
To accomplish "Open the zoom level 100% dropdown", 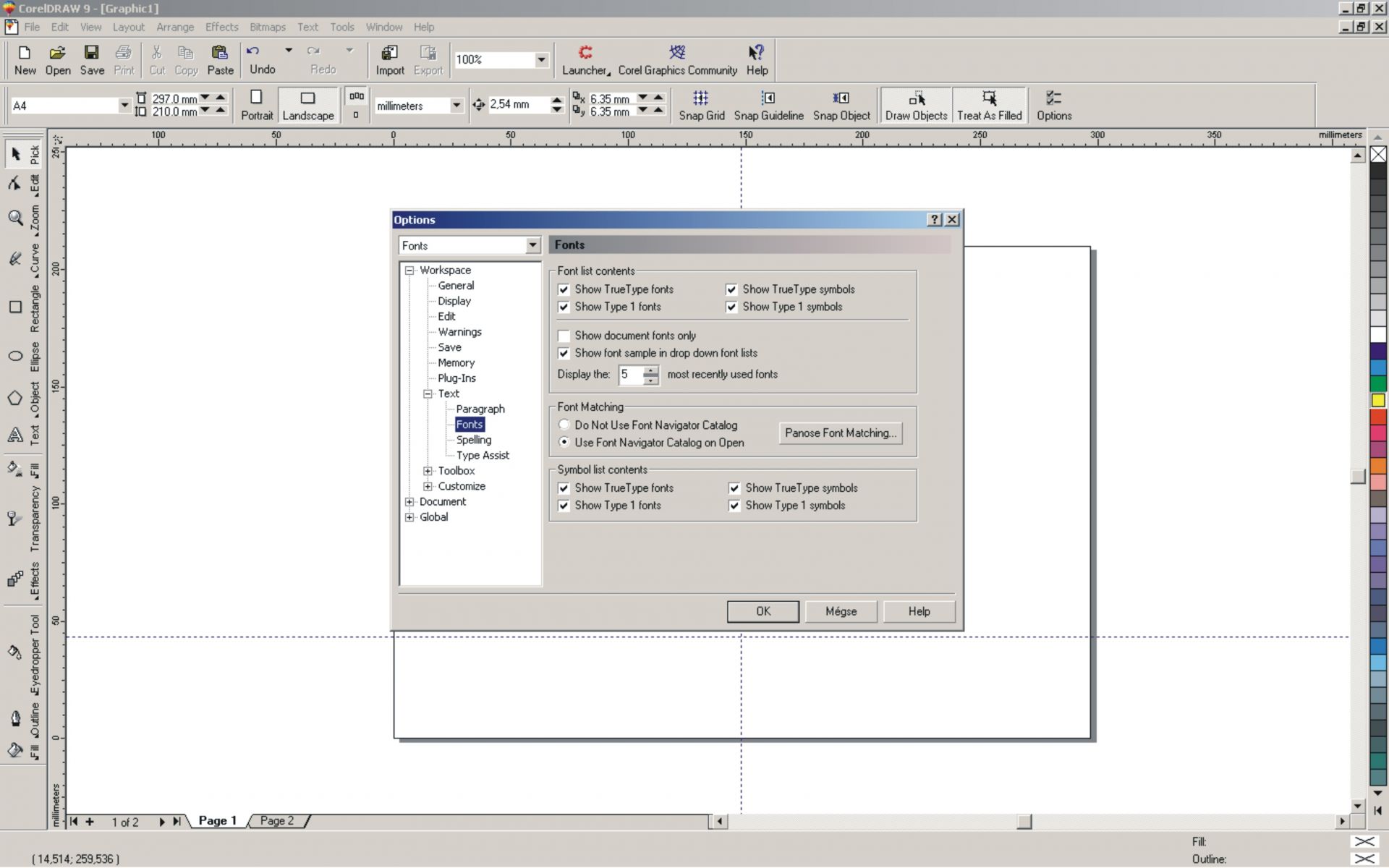I will tap(541, 60).
